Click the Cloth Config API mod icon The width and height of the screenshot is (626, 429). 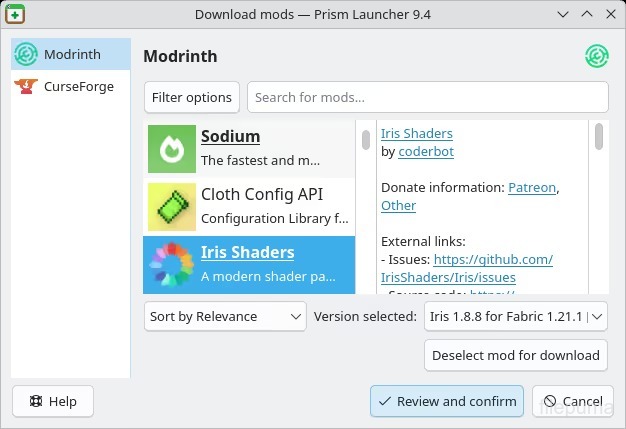pos(172,206)
